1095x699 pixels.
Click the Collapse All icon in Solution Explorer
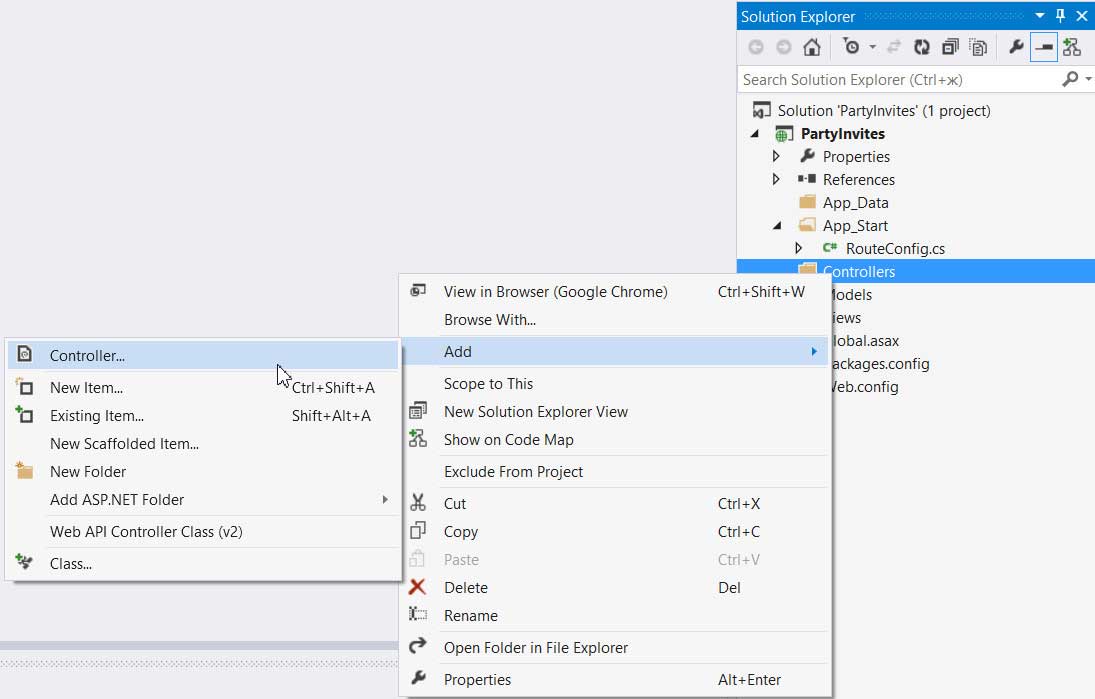950,47
